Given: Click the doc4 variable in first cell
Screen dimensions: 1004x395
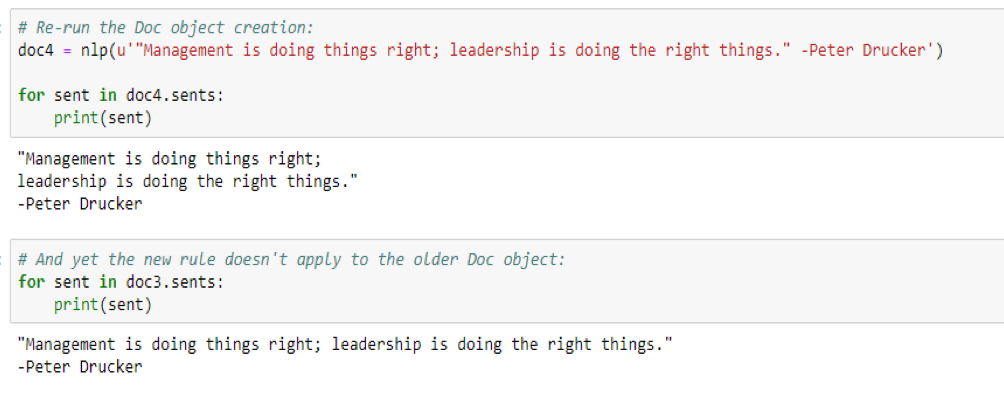Looking at the screenshot, I should coord(35,50).
